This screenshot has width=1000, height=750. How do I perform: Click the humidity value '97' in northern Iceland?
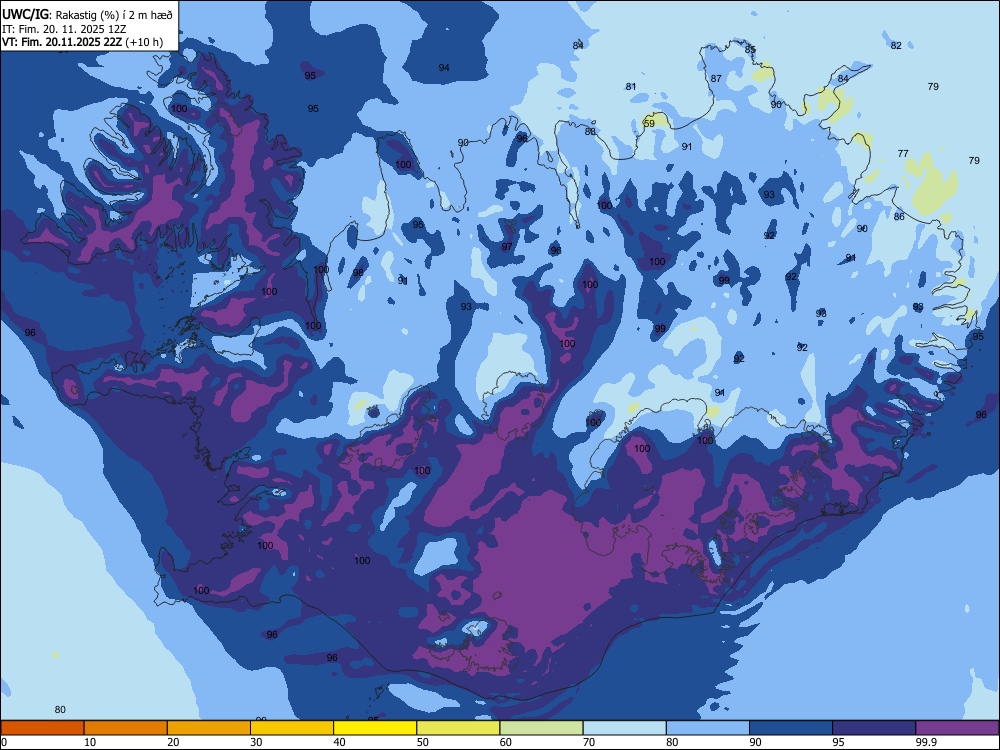coord(507,246)
